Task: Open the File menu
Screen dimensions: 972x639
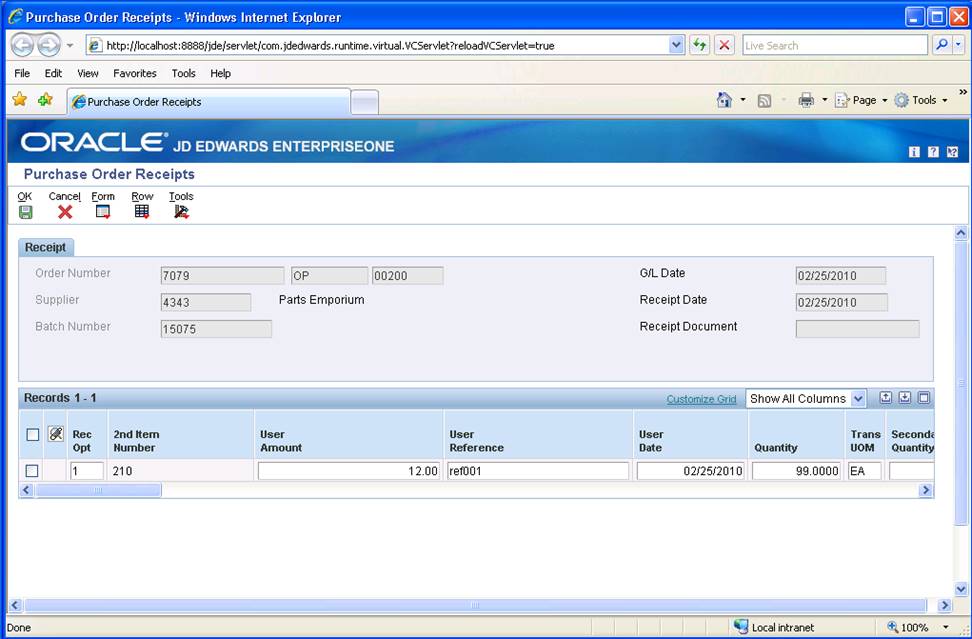Action: [x=22, y=73]
